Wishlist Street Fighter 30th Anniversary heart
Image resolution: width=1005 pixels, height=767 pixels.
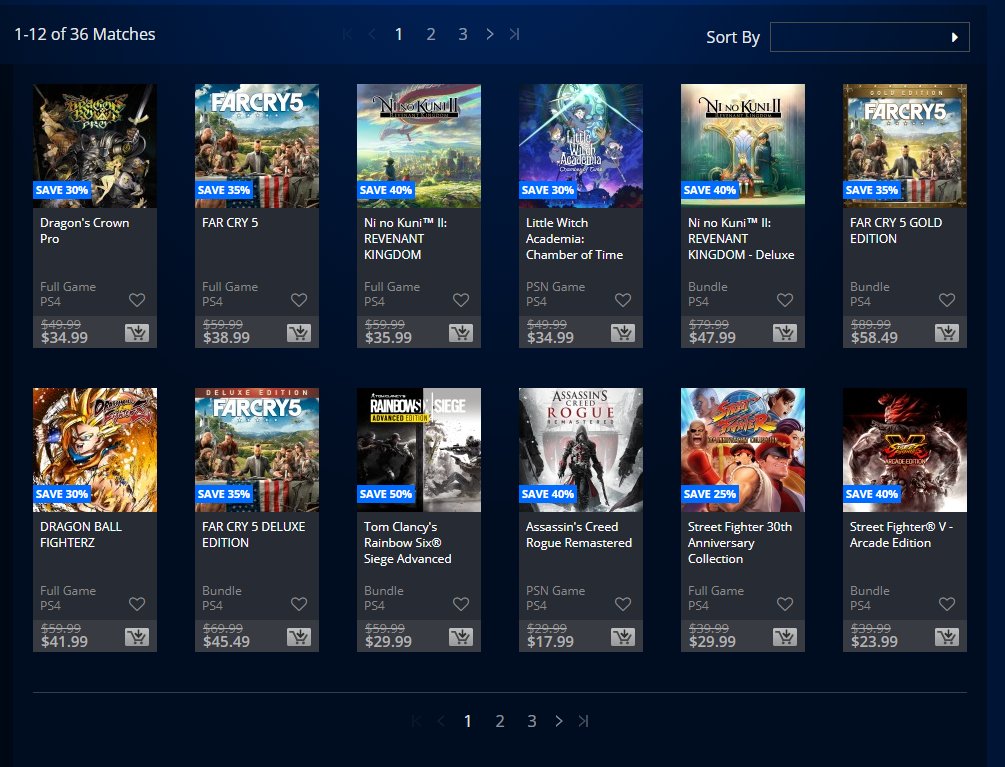pos(785,604)
